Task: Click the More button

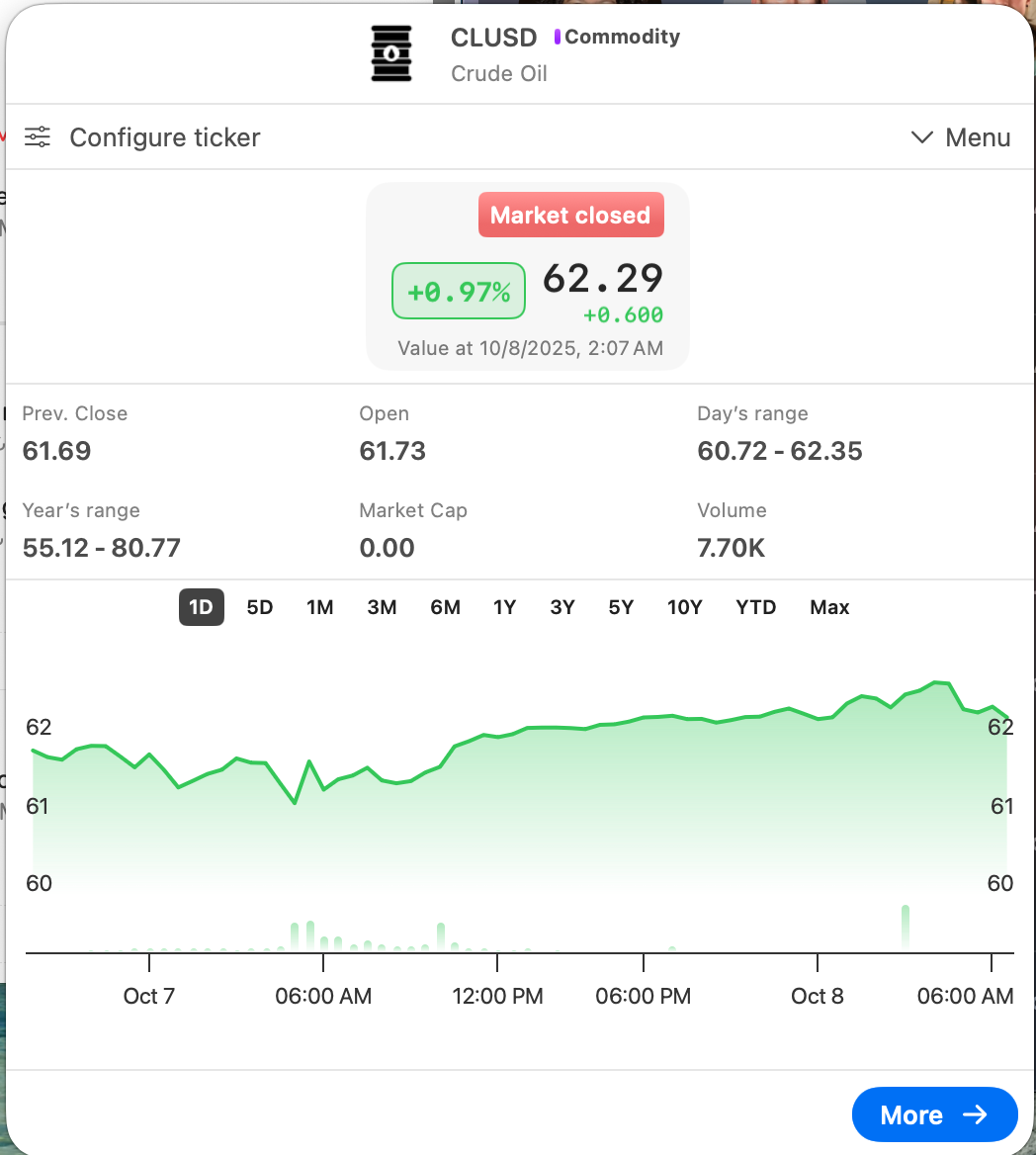Action: tap(933, 1114)
